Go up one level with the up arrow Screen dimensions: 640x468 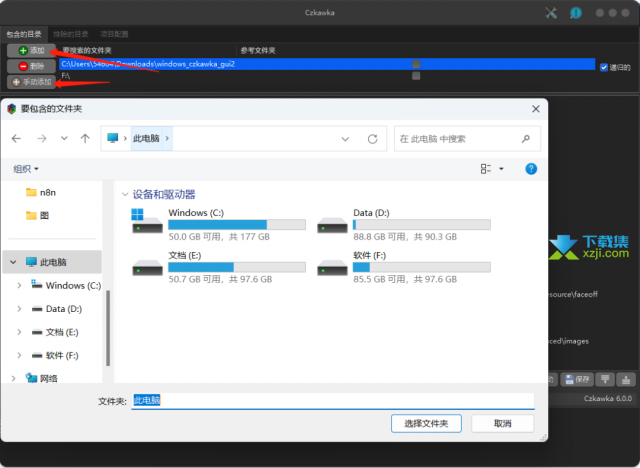pyautogui.click(x=85, y=139)
